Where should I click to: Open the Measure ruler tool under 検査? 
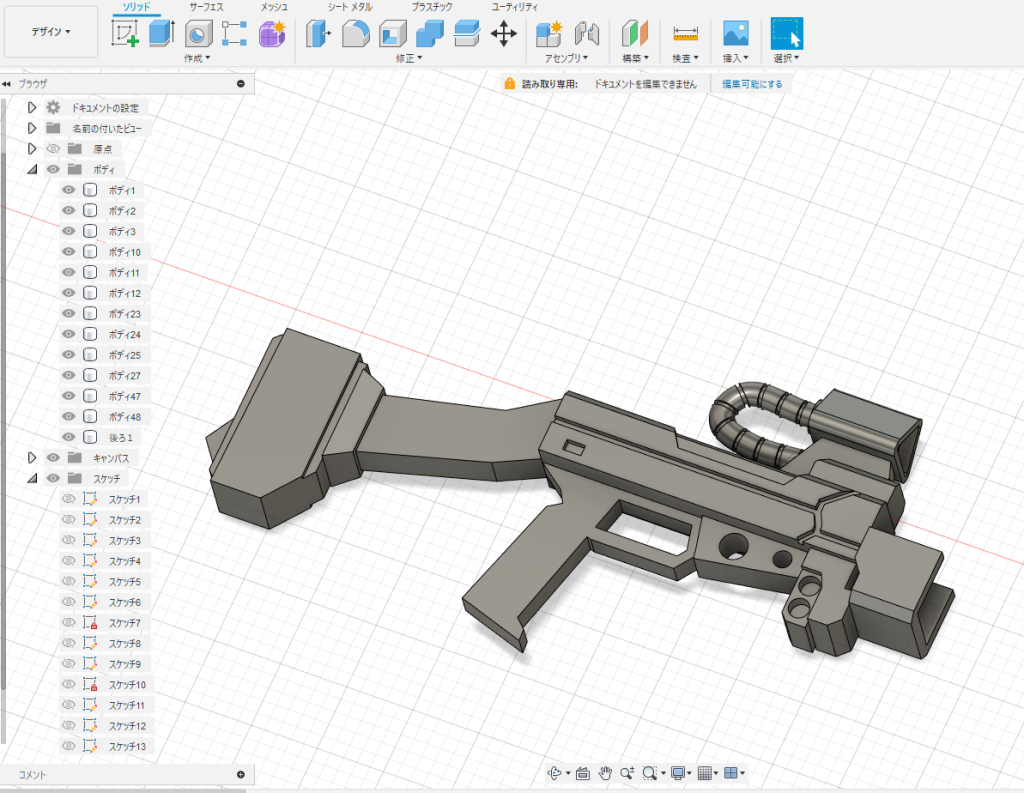pos(685,34)
